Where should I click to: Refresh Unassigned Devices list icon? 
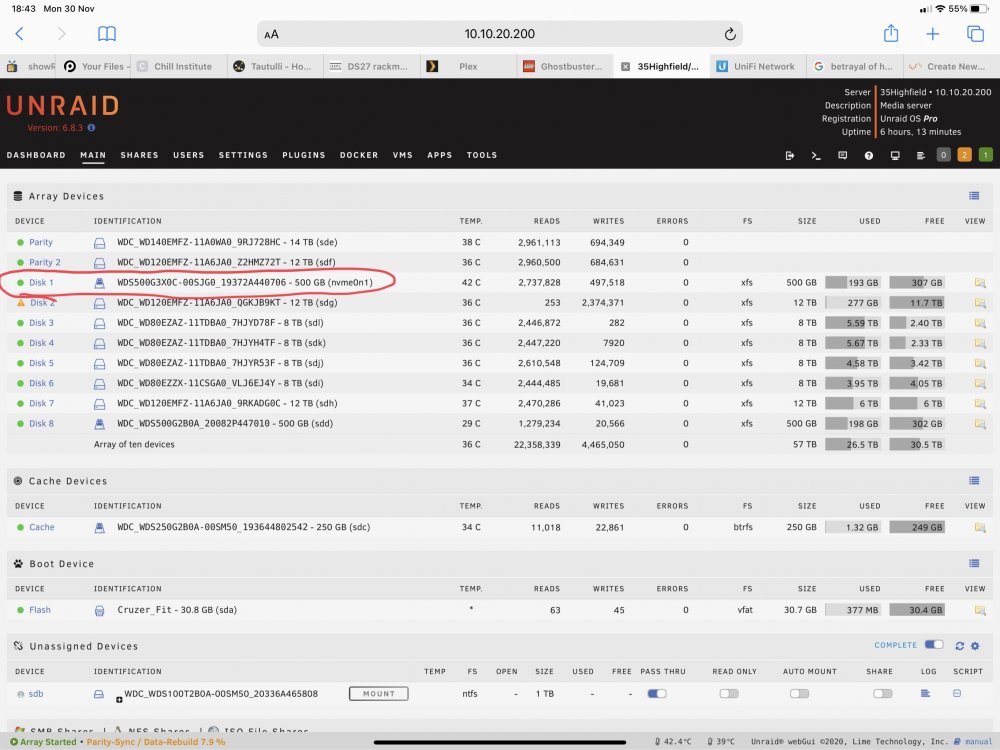coord(959,646)
